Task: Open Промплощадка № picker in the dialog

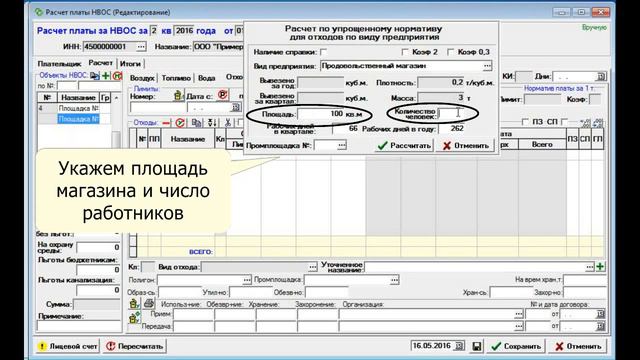Action: 342,145
